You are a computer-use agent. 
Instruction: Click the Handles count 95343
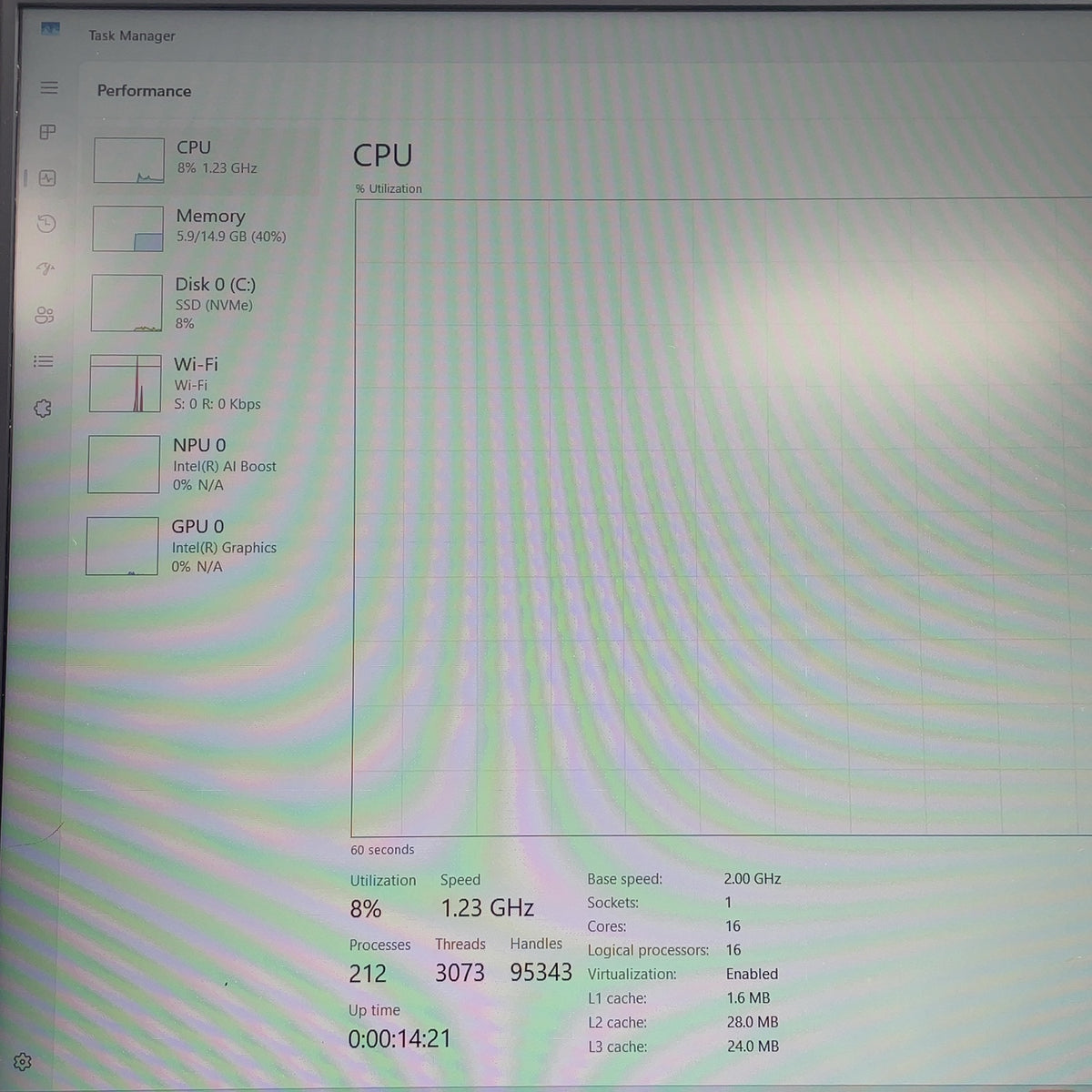pos(541,972)
